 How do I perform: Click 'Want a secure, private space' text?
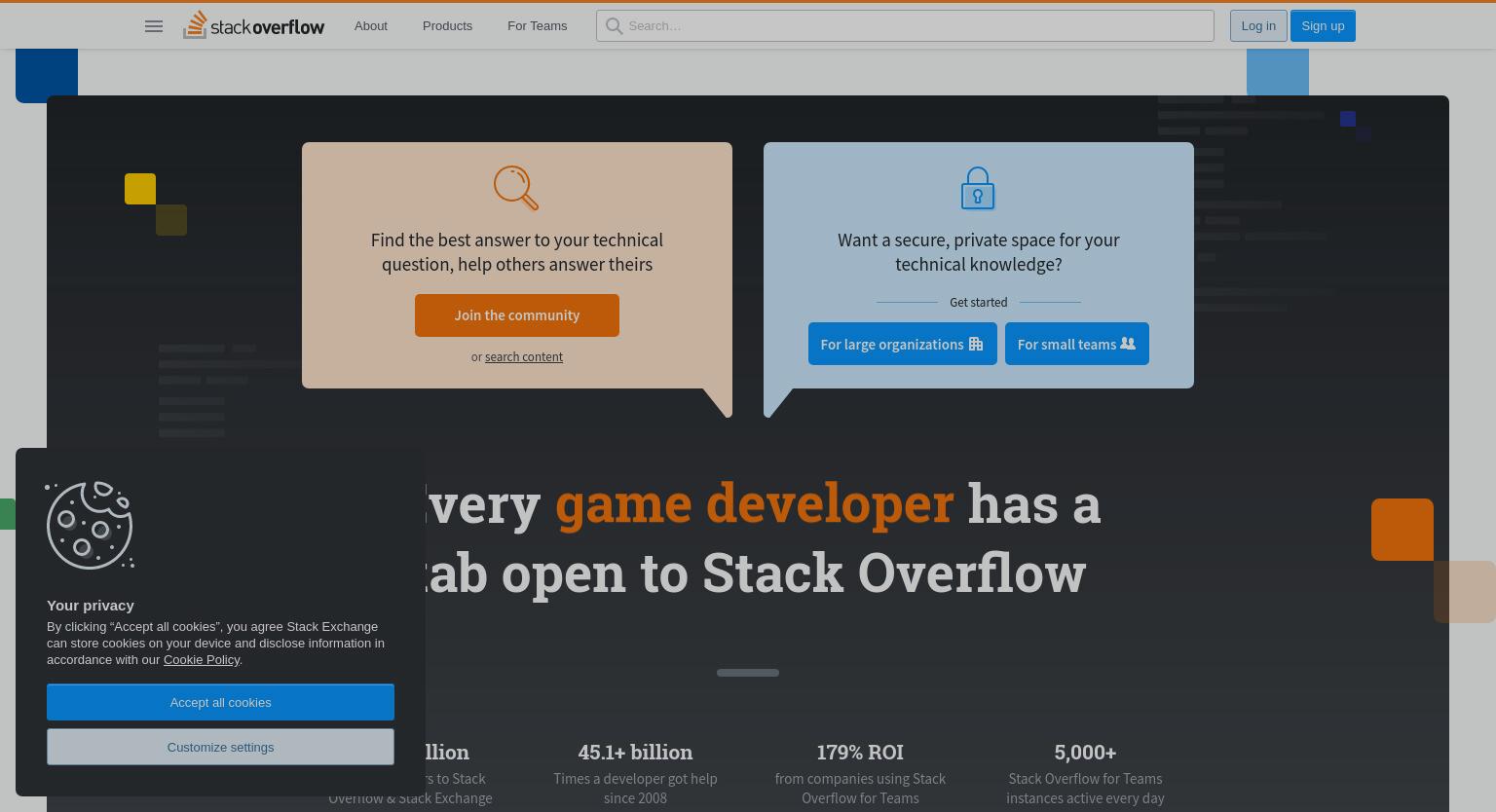tap(979, 252)
